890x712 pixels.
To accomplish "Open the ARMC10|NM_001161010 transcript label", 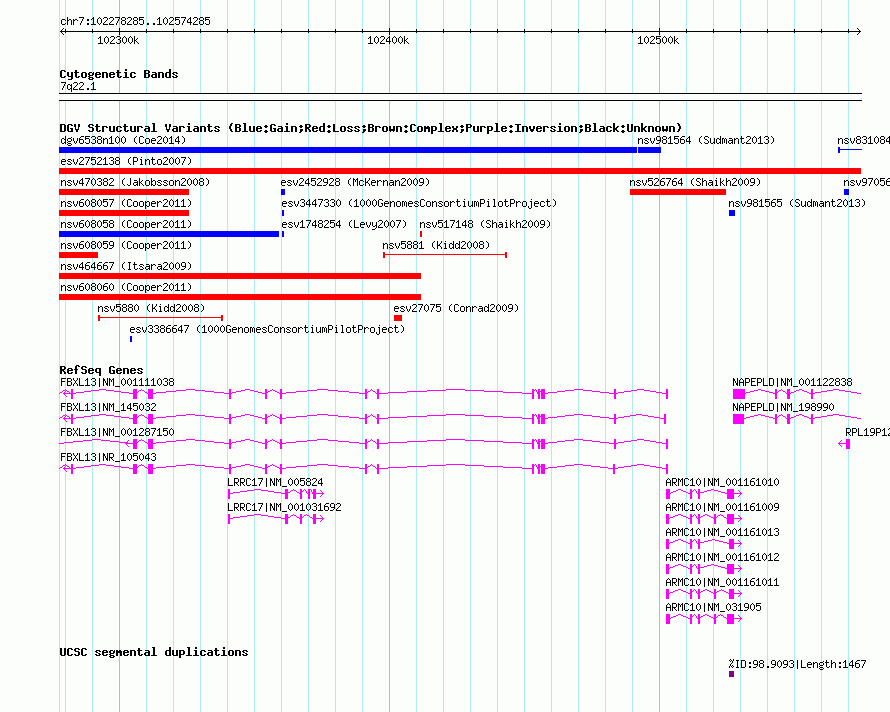I will coord(723,483).
